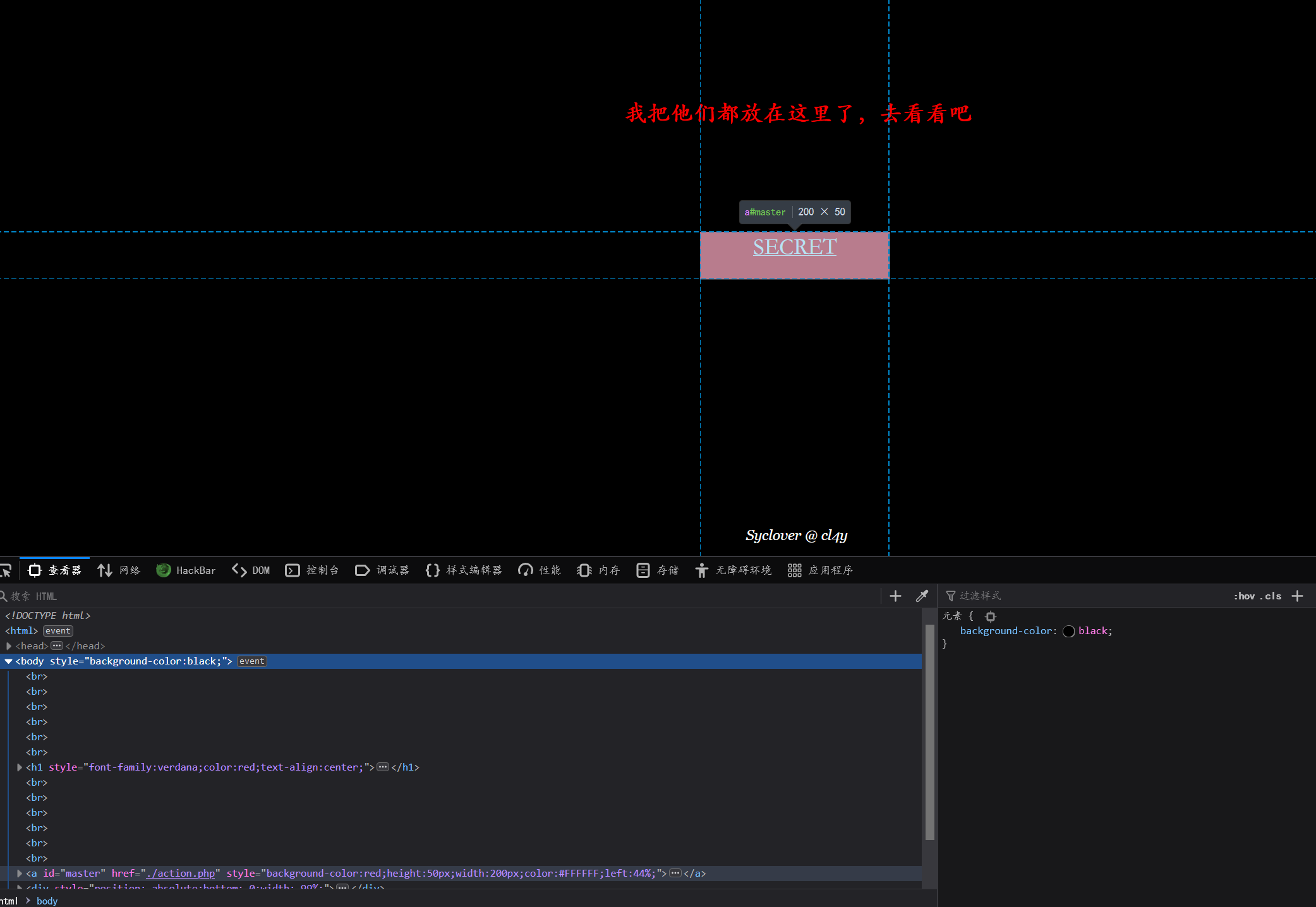Expand the h1 element node
Viewport: 1316px width, 907px height.
click(x=20, y=767)
